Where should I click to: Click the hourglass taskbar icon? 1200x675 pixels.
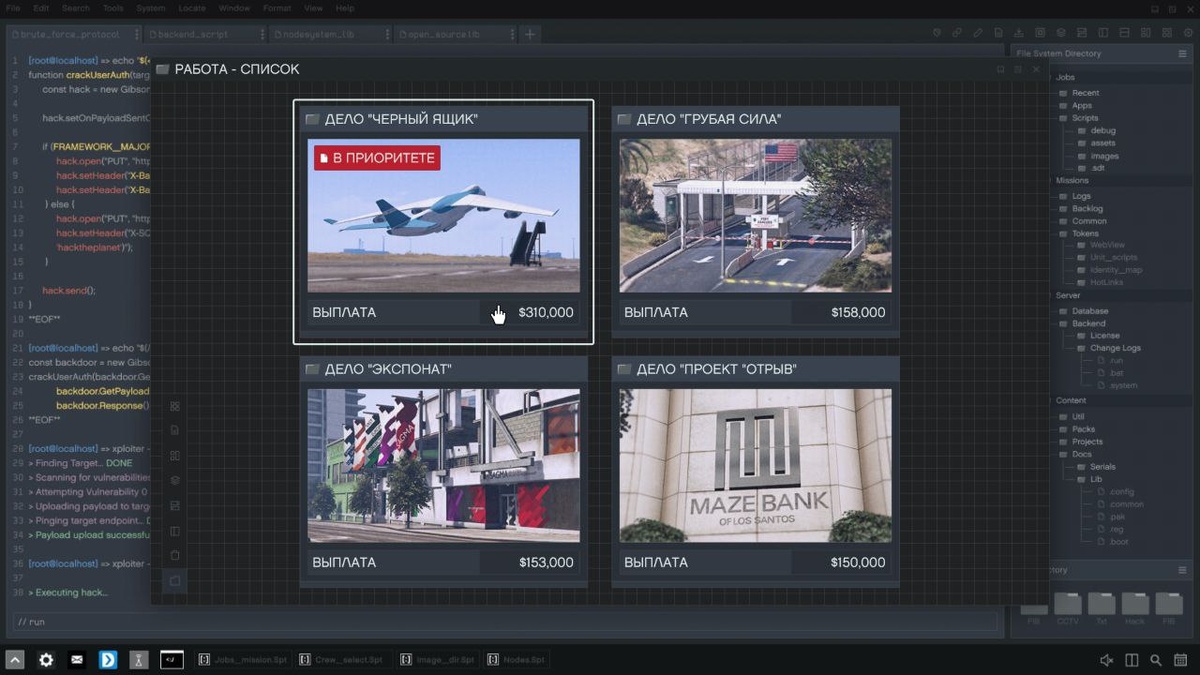[139, 660]
